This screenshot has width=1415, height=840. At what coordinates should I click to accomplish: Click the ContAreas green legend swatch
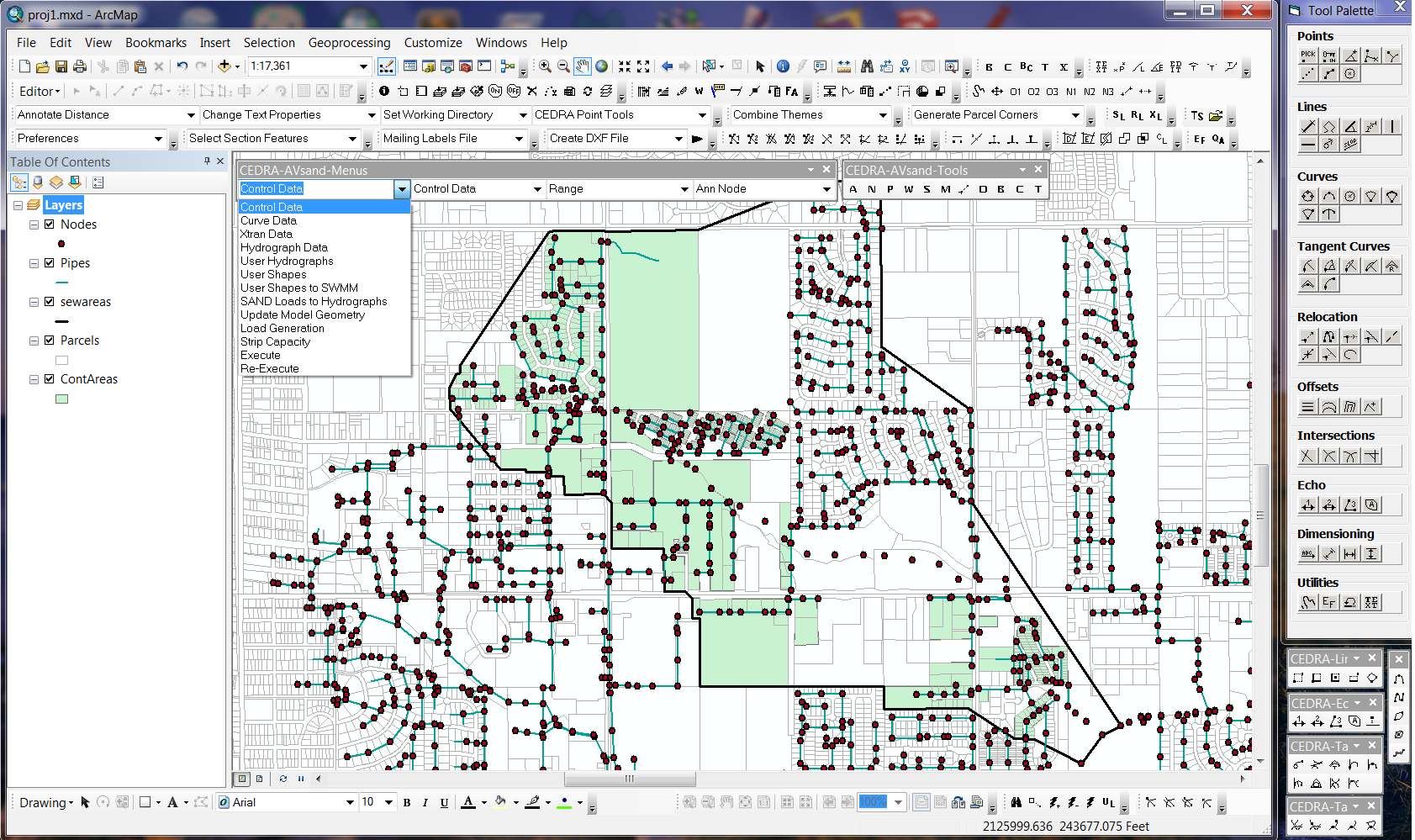point(61,399)
